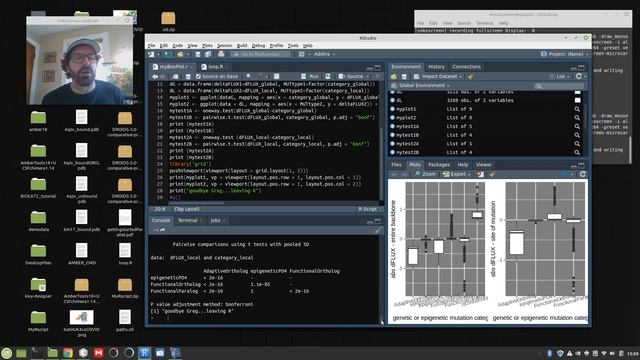Viewport: 640px width, 360px height.
Task: Expand the dL data frame blue circle
Action: 392,100
